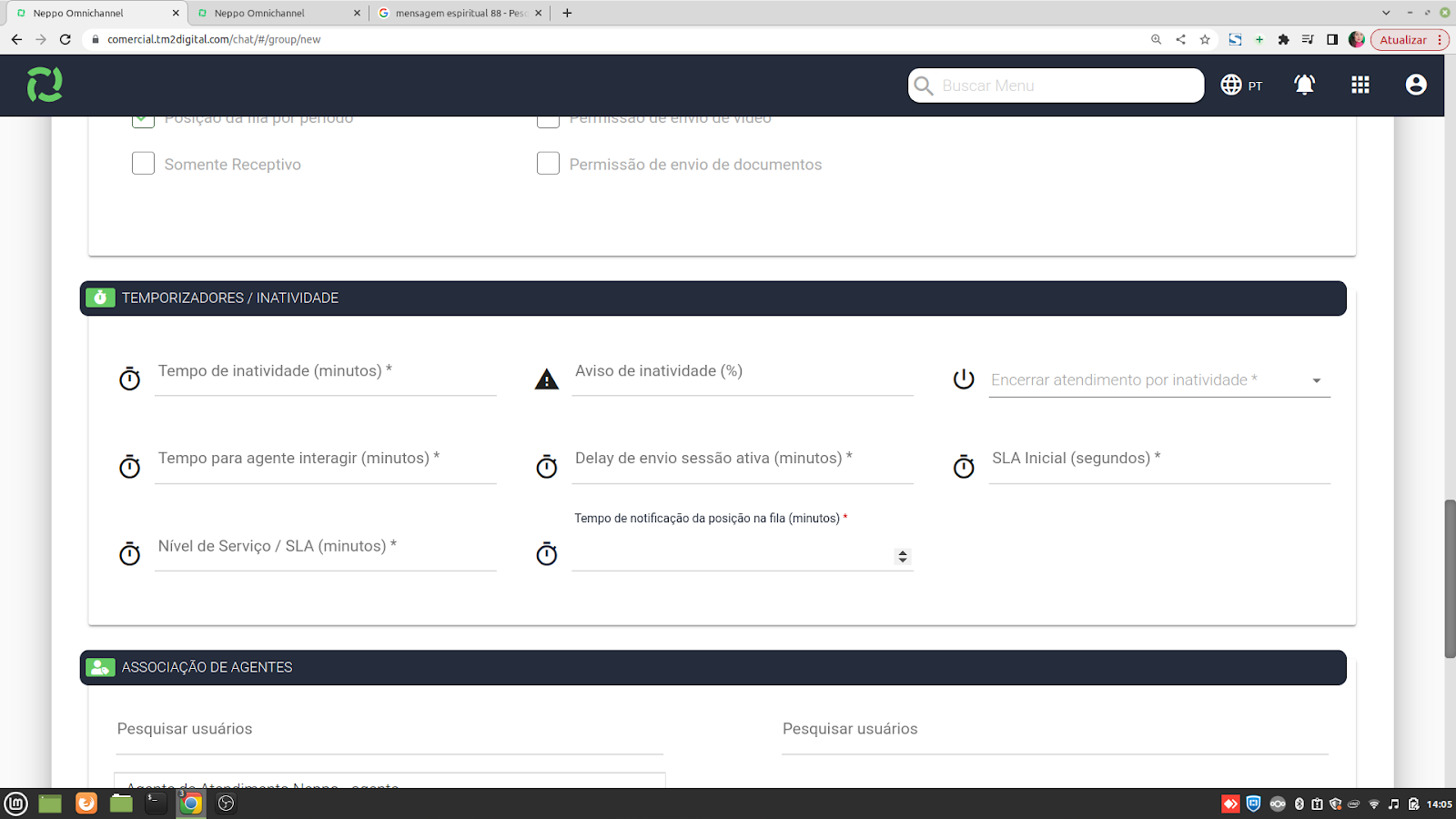Open the language globe PT selector
Image resolution: width=1456 pixels, height=819 pixels.
click(1242, 85)
